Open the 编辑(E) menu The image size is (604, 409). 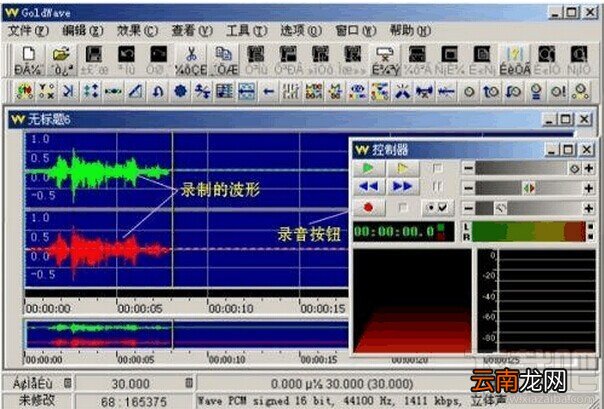[82, 30]
